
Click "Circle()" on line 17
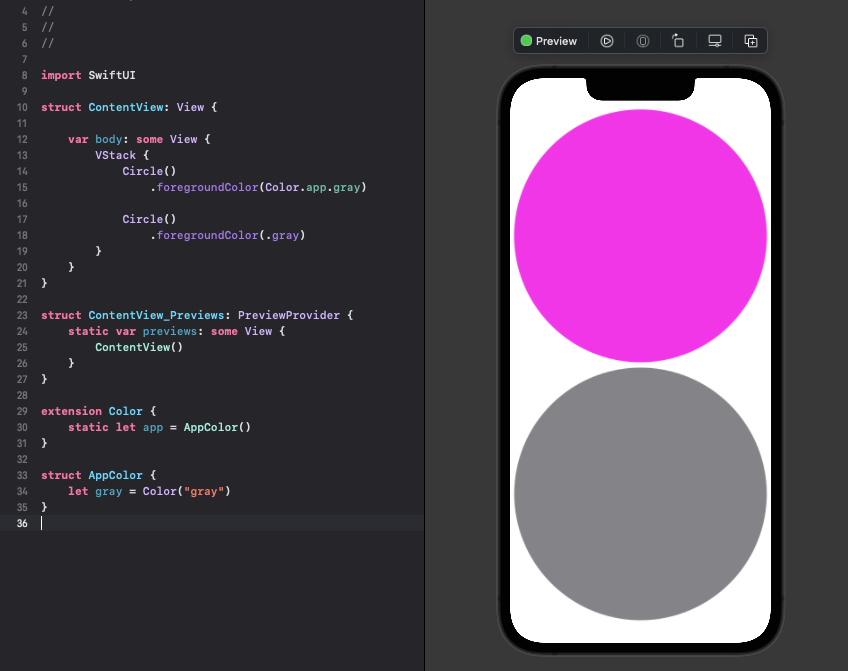[x=149, y=219]
